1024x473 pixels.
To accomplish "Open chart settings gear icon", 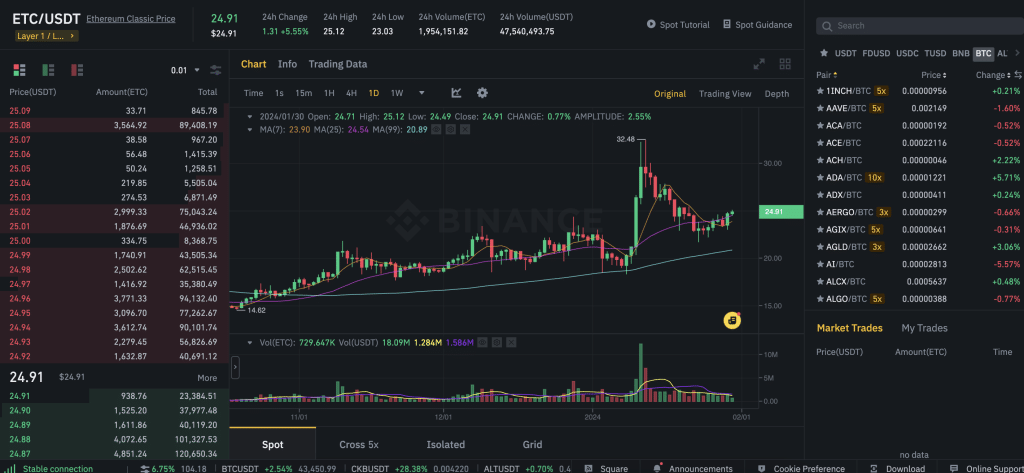I will [482, 93].
